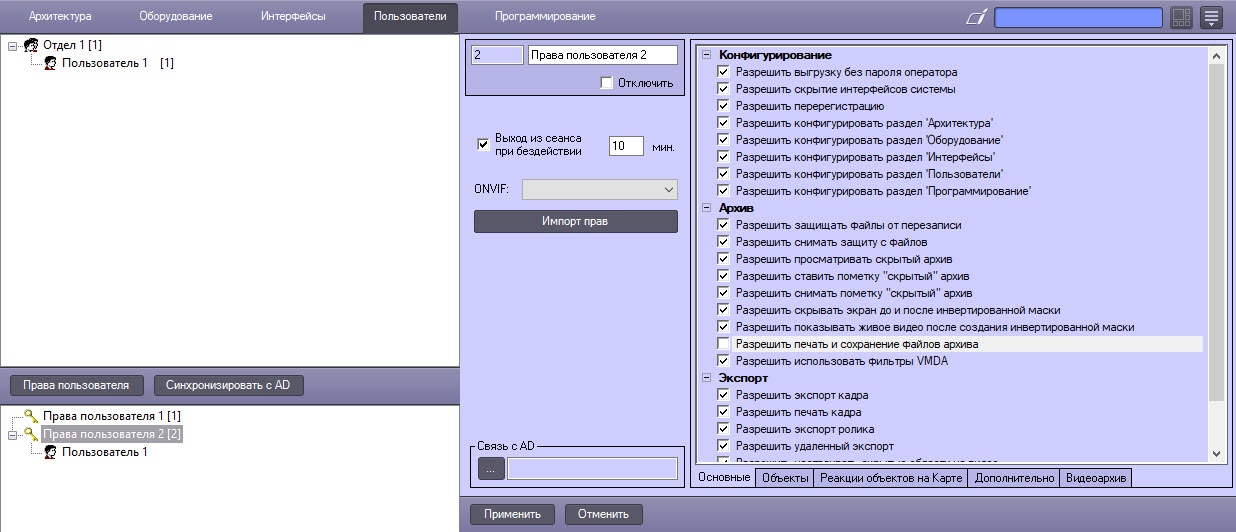Enable the Отключить checkbox
The width and height of the screenshot is (1236, 532).
606,83
